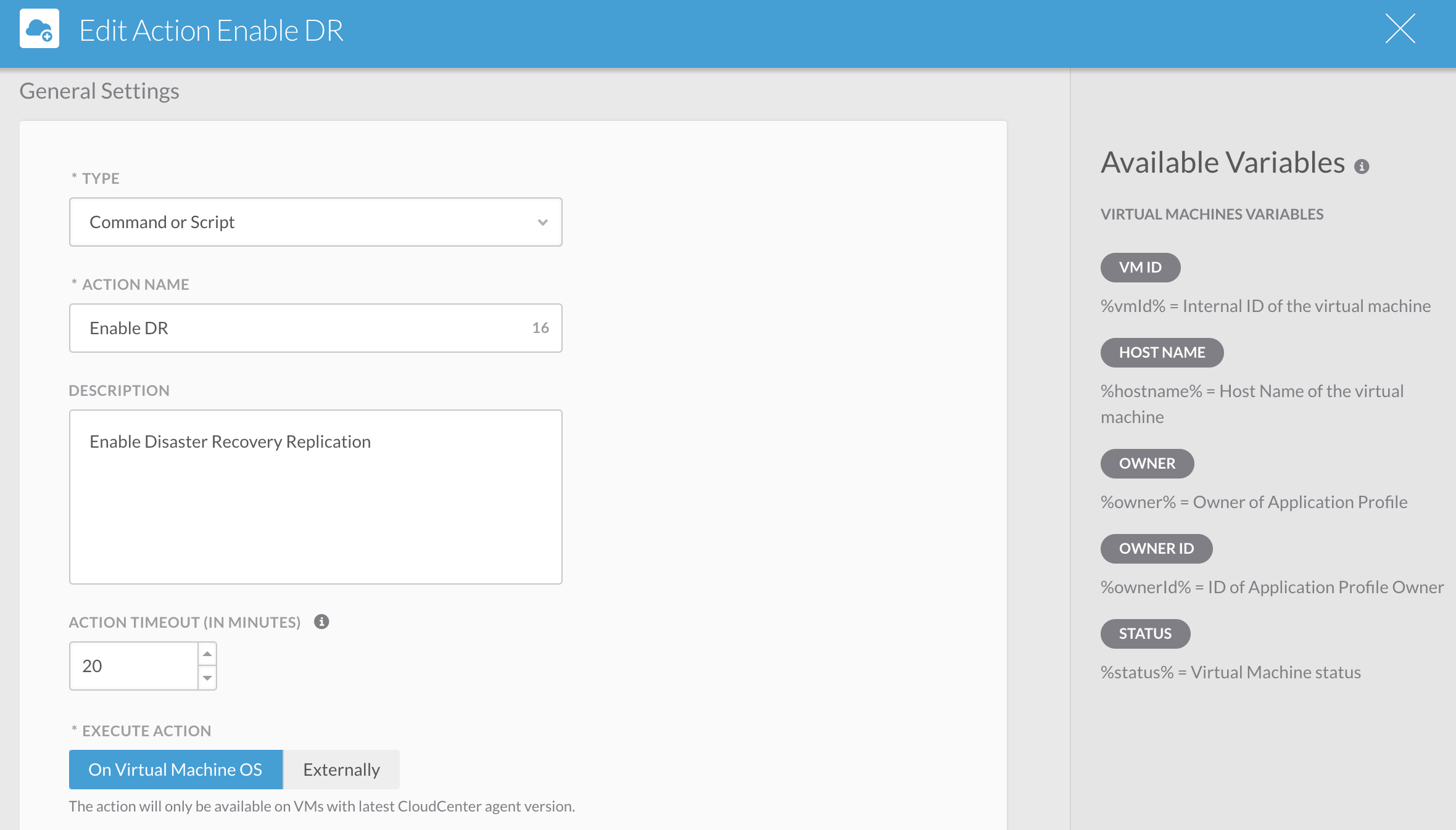1456x830 pixels.
Task: Increase action timeout with up arrow
Action: pyautogui.click(x=207, y=654)
